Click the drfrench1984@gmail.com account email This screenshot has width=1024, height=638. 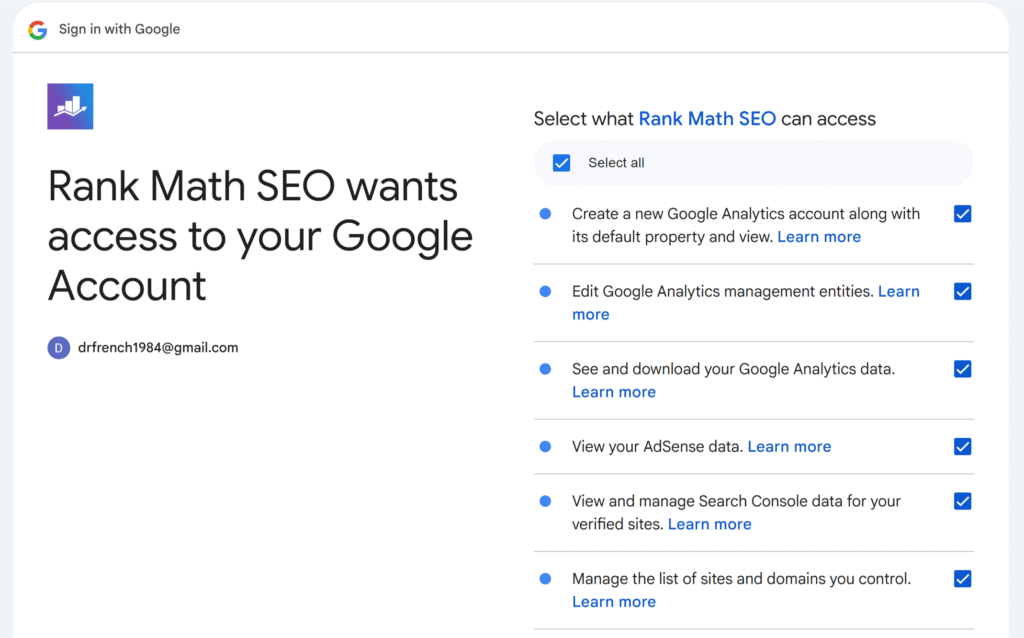pyautogui.click(x=158, y=347)
